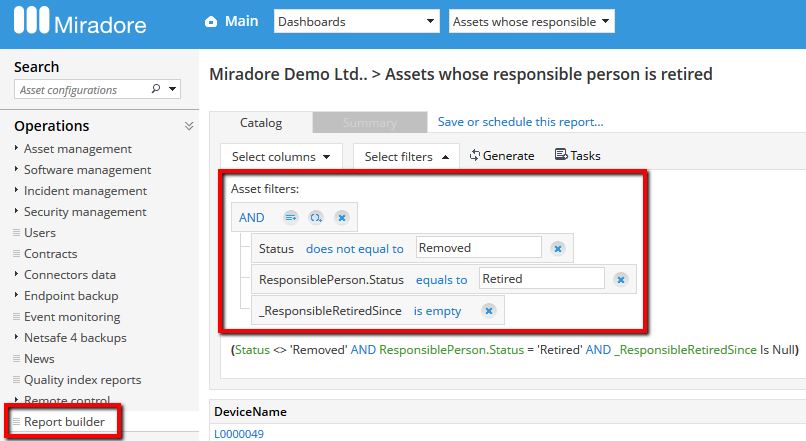Add a filter subgroup to AND group
Screen dimensions: 806x441
coord(316,217)
